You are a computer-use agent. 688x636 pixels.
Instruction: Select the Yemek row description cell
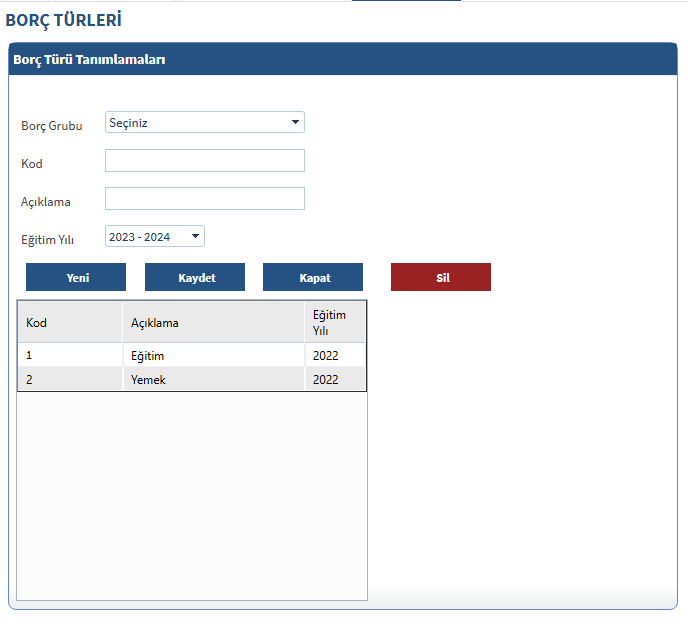point(213,380)
